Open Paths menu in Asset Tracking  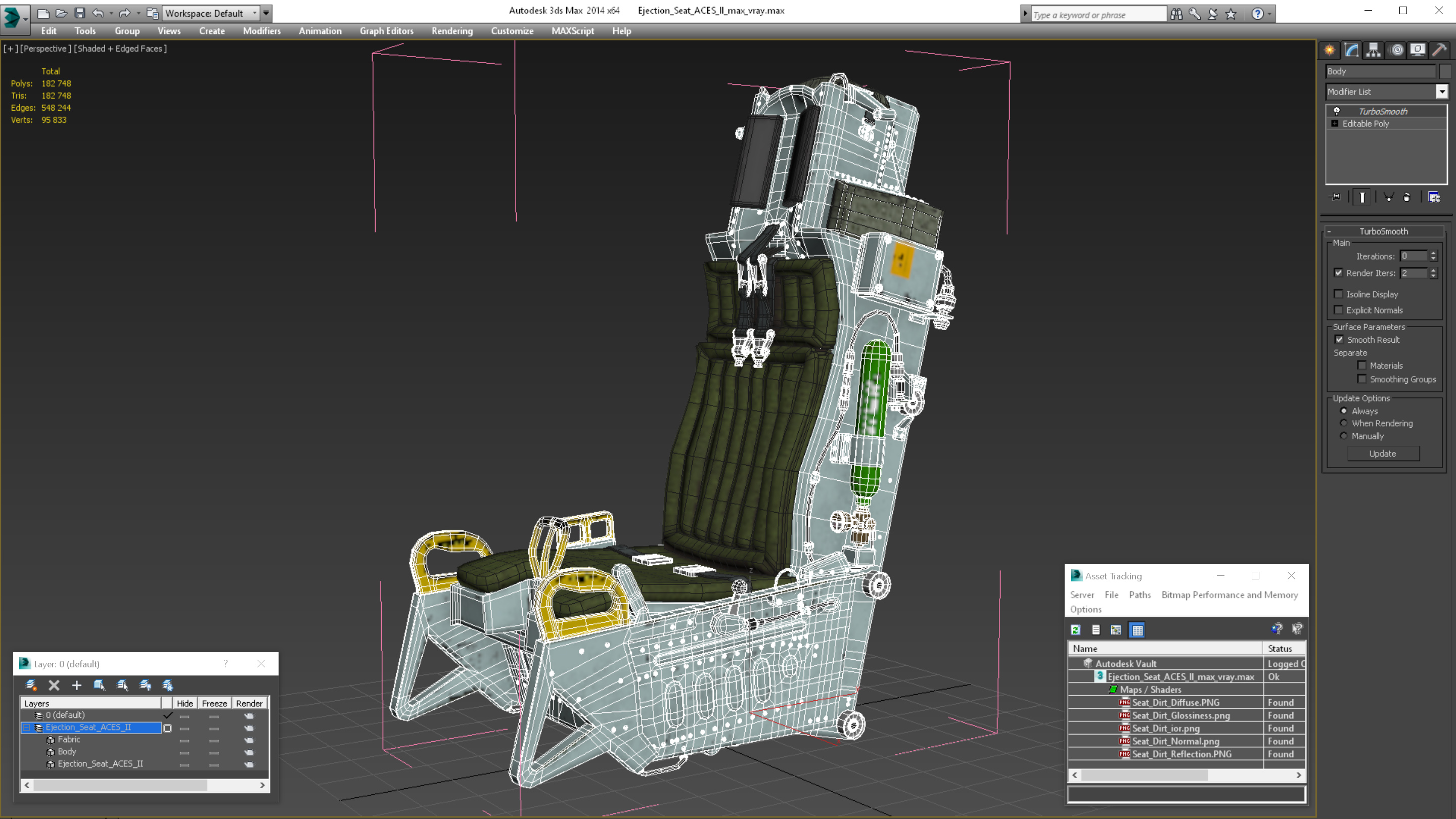(1140, 595)
